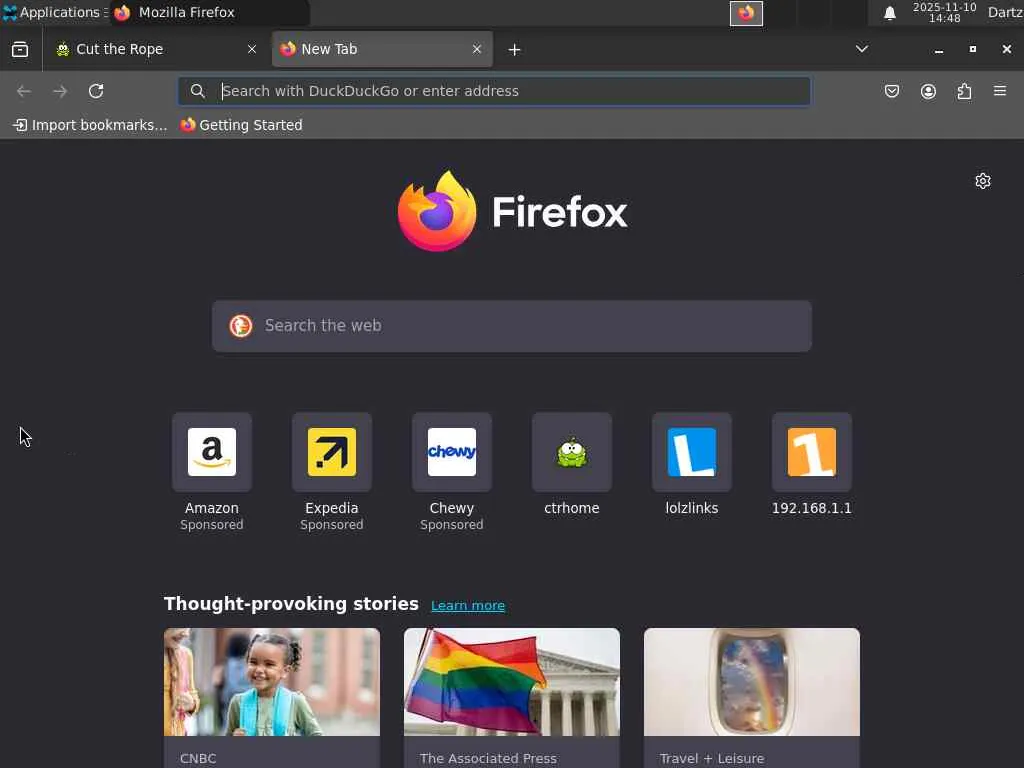Open the Pocket save icon
1024x768 pixels.
(891, 91)
